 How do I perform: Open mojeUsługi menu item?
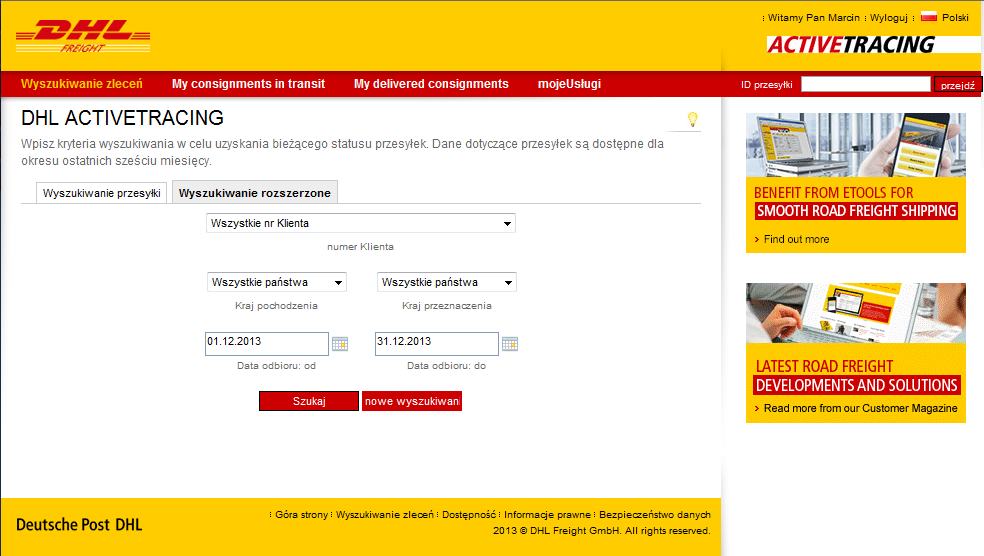click(x=569, y=84)
